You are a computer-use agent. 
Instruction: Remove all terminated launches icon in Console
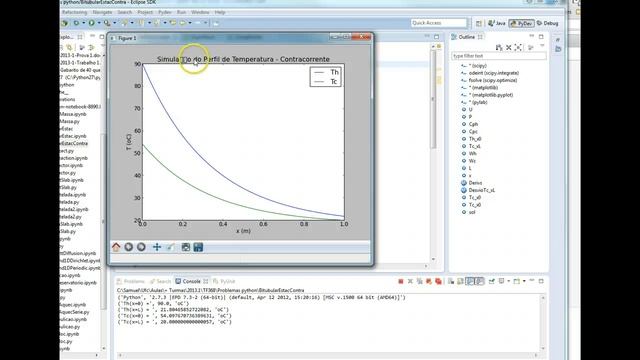(x=419, y=281)
